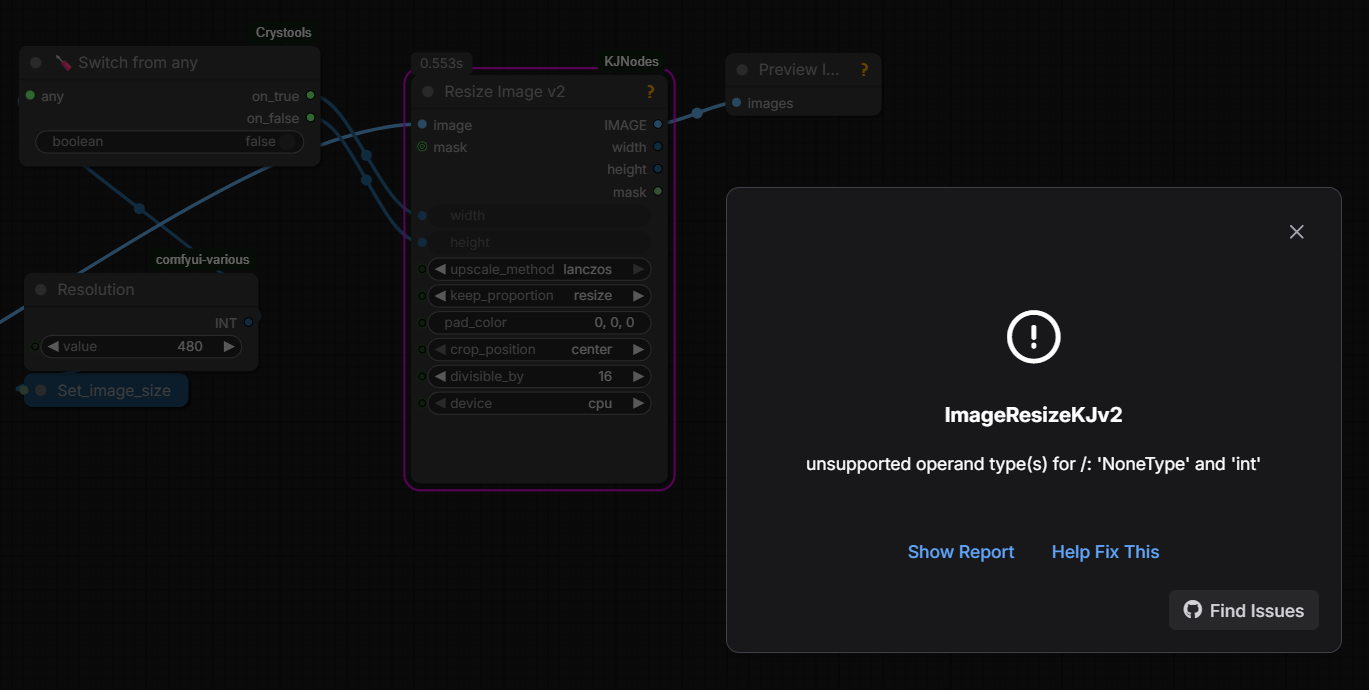The width and height of the screenshot is (1369, 690).
Task: Click the Set_image_size collapse dot
Action: 41,390
